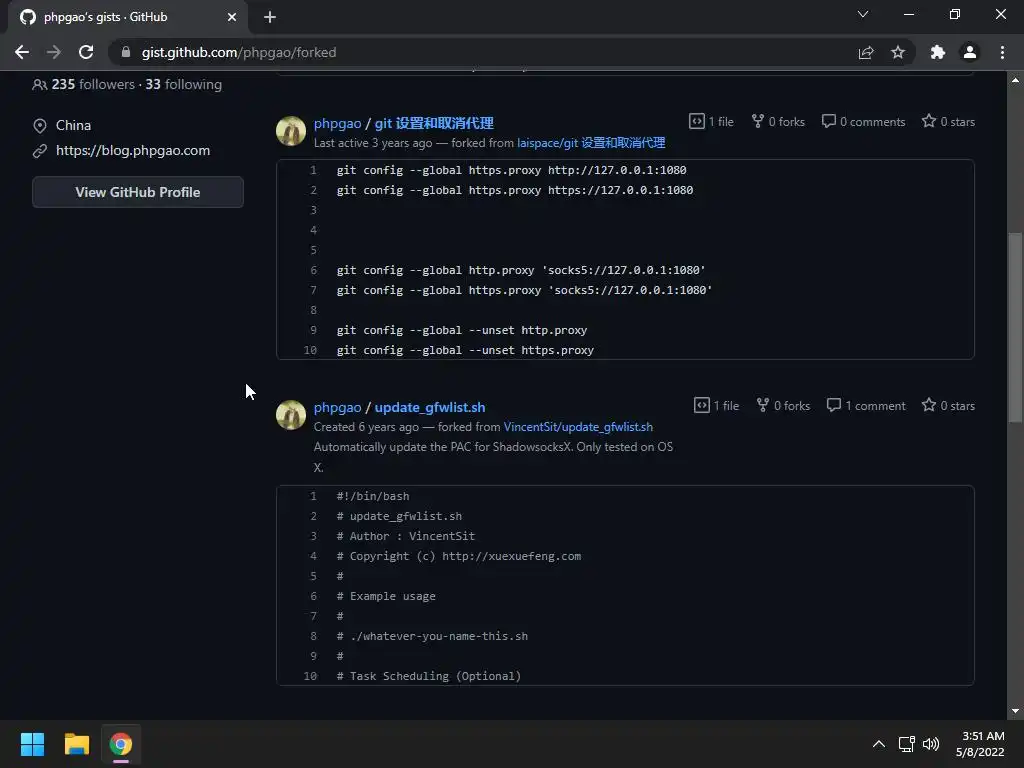Click 0 comments on git proxy gist
This screenshot has width=1024, height=768.
(863, 121)
